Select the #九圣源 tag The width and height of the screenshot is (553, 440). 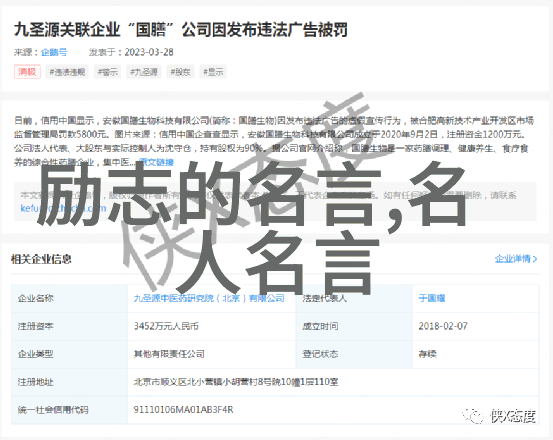144,72
